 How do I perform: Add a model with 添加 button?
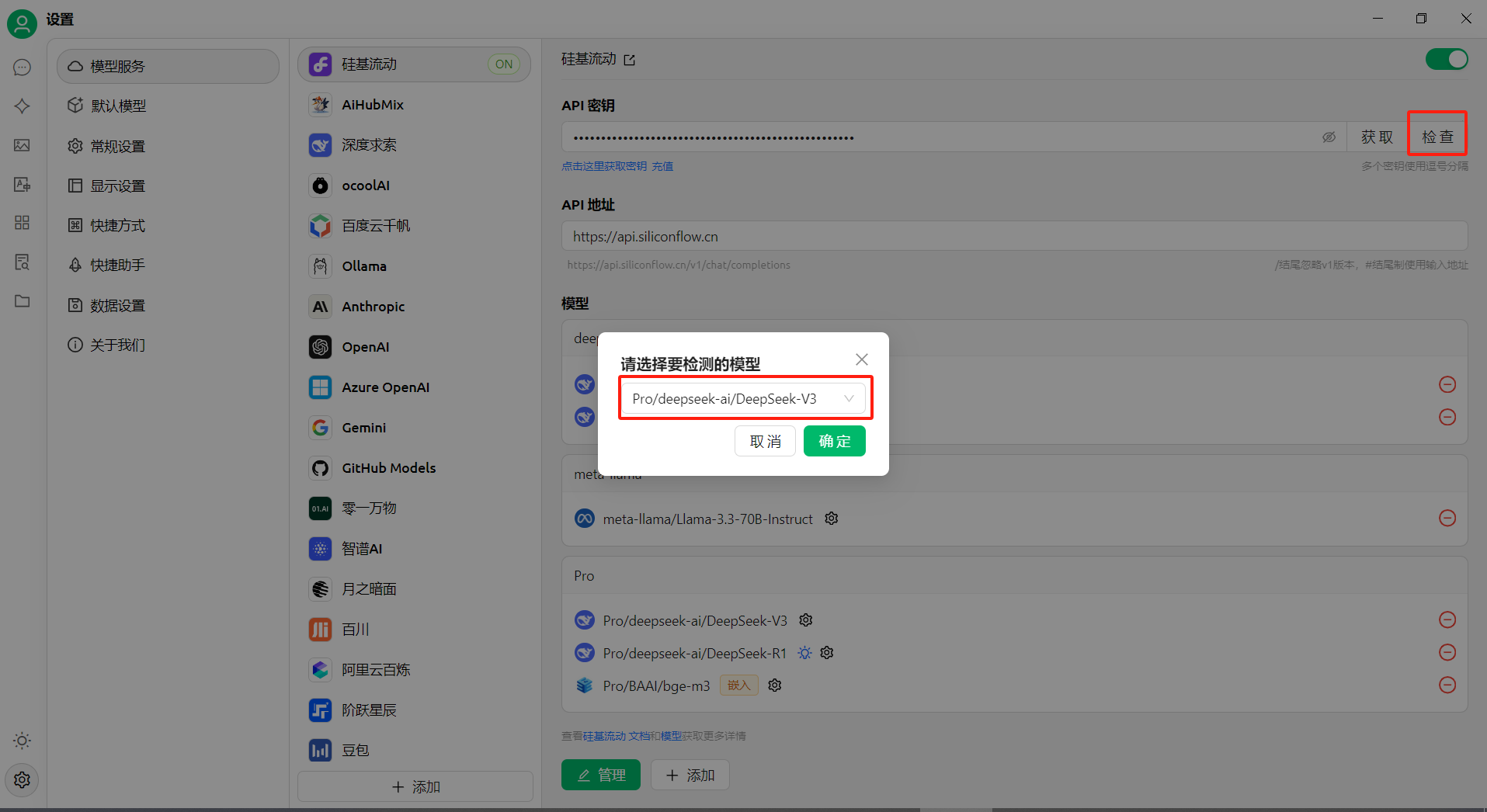[x=690, y=775]
